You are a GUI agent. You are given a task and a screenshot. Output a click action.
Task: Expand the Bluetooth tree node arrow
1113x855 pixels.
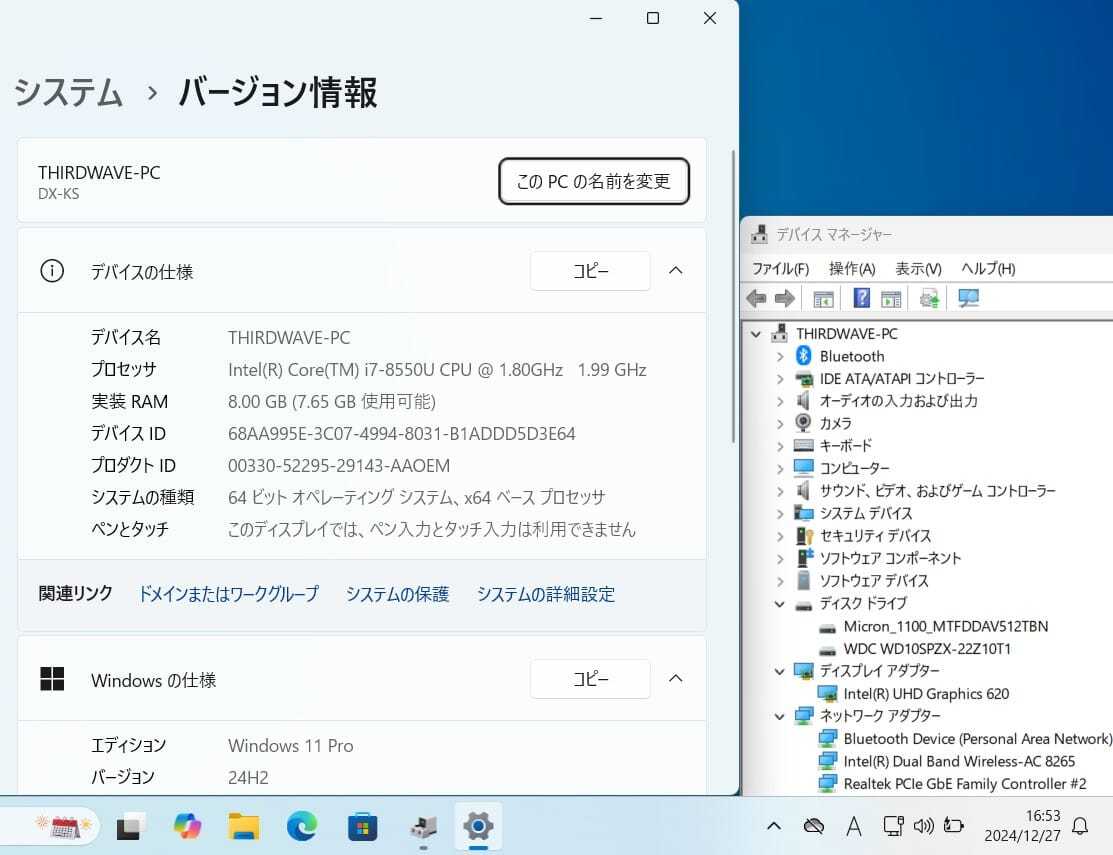pyautogui.click(x=780, y=356)
